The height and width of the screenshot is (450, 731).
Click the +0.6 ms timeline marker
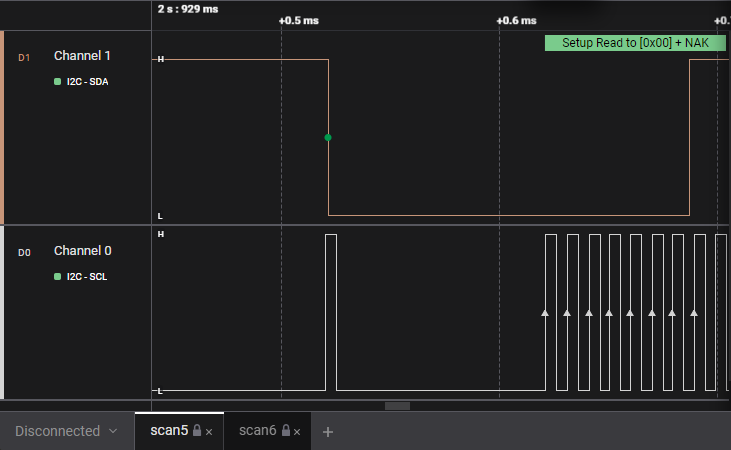[x=516, y=20]
